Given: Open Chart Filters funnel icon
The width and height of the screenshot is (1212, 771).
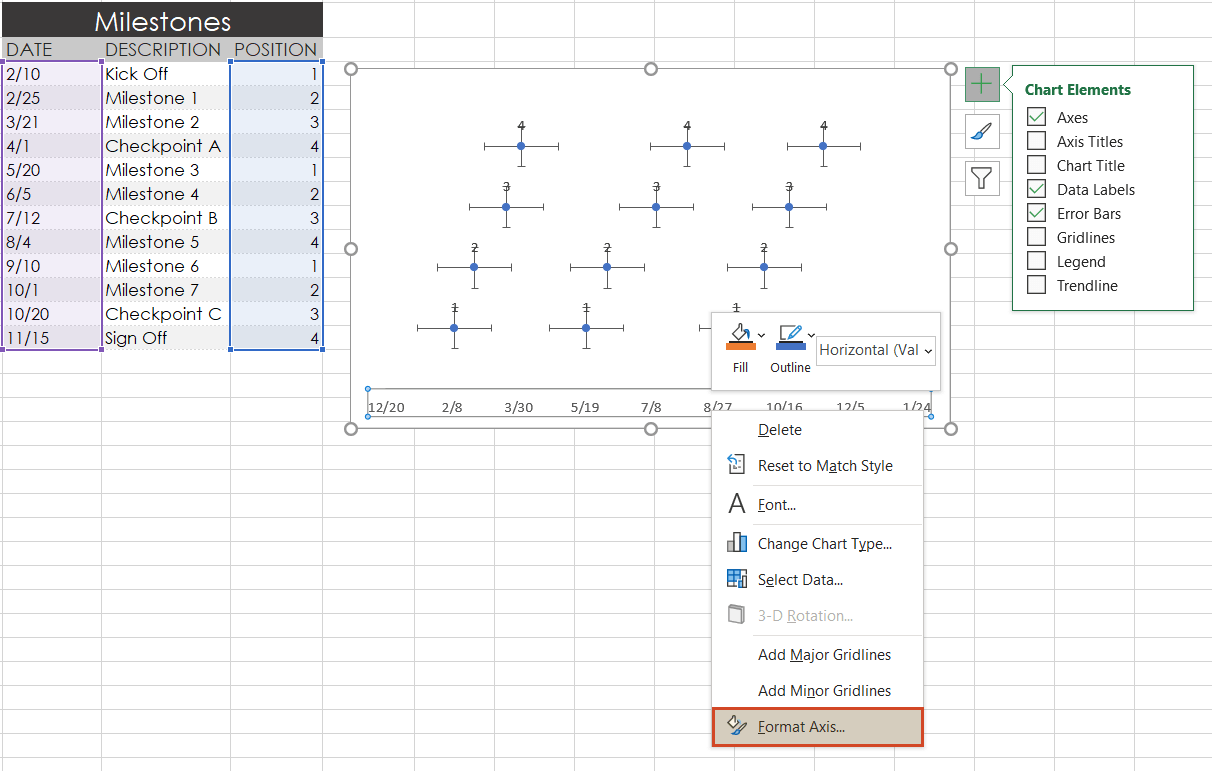Looking at the screenshot, I should click(982, 177).
